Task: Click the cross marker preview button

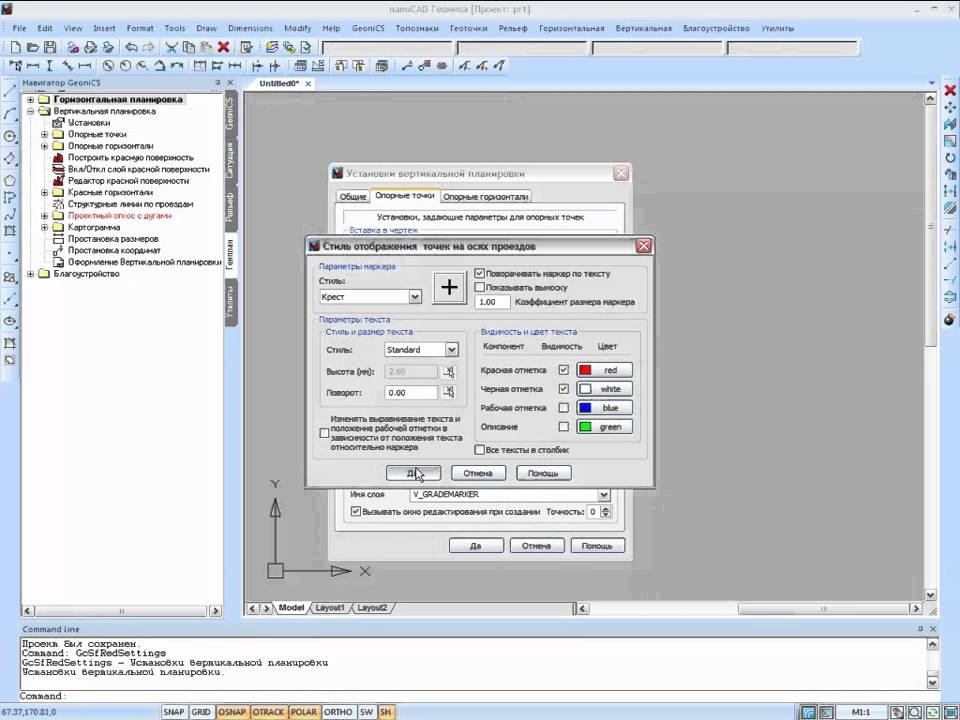Action: click(449, 288)
